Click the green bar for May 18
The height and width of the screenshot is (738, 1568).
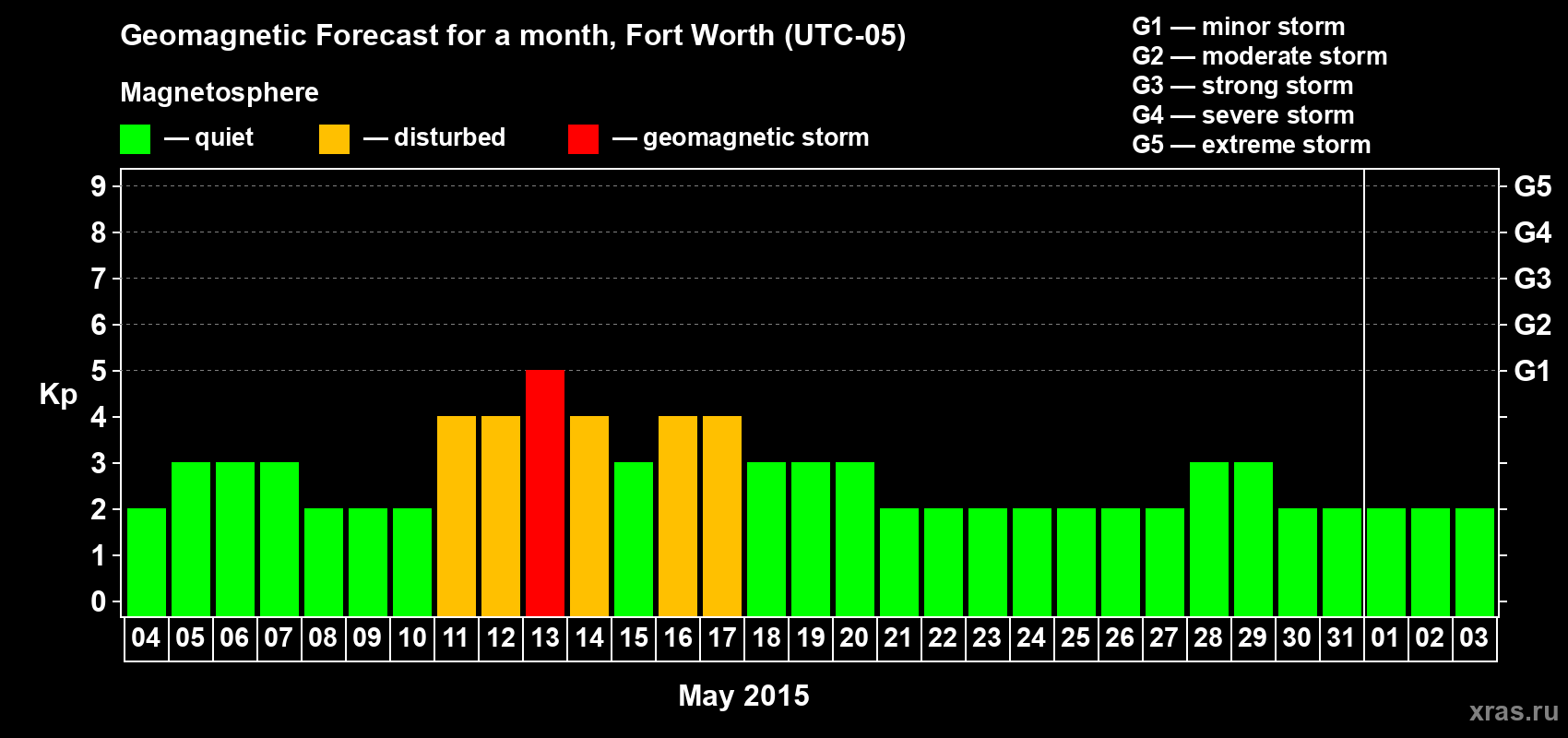766,539
